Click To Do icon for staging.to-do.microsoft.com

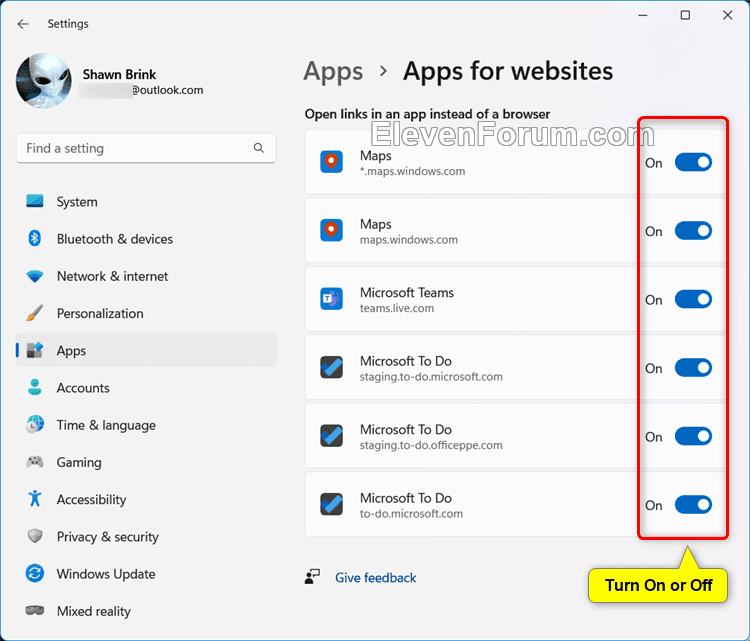(331, 367)
